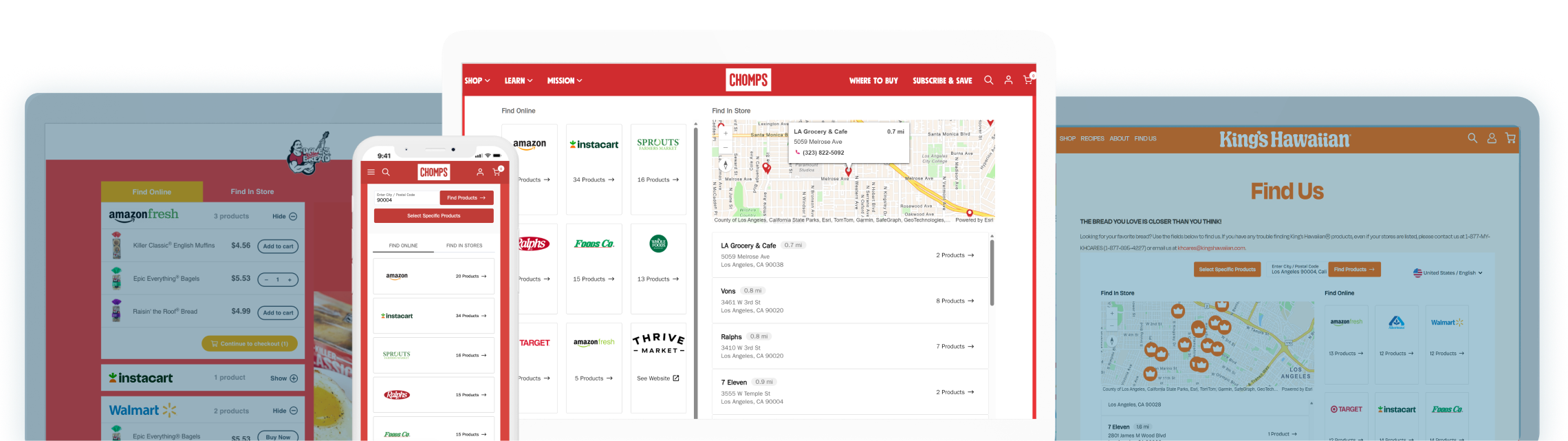The width and height of the screenshot is (1568, 441).
Task: Click the King's Hawaiian search icon
Action: click(1472, 138)
